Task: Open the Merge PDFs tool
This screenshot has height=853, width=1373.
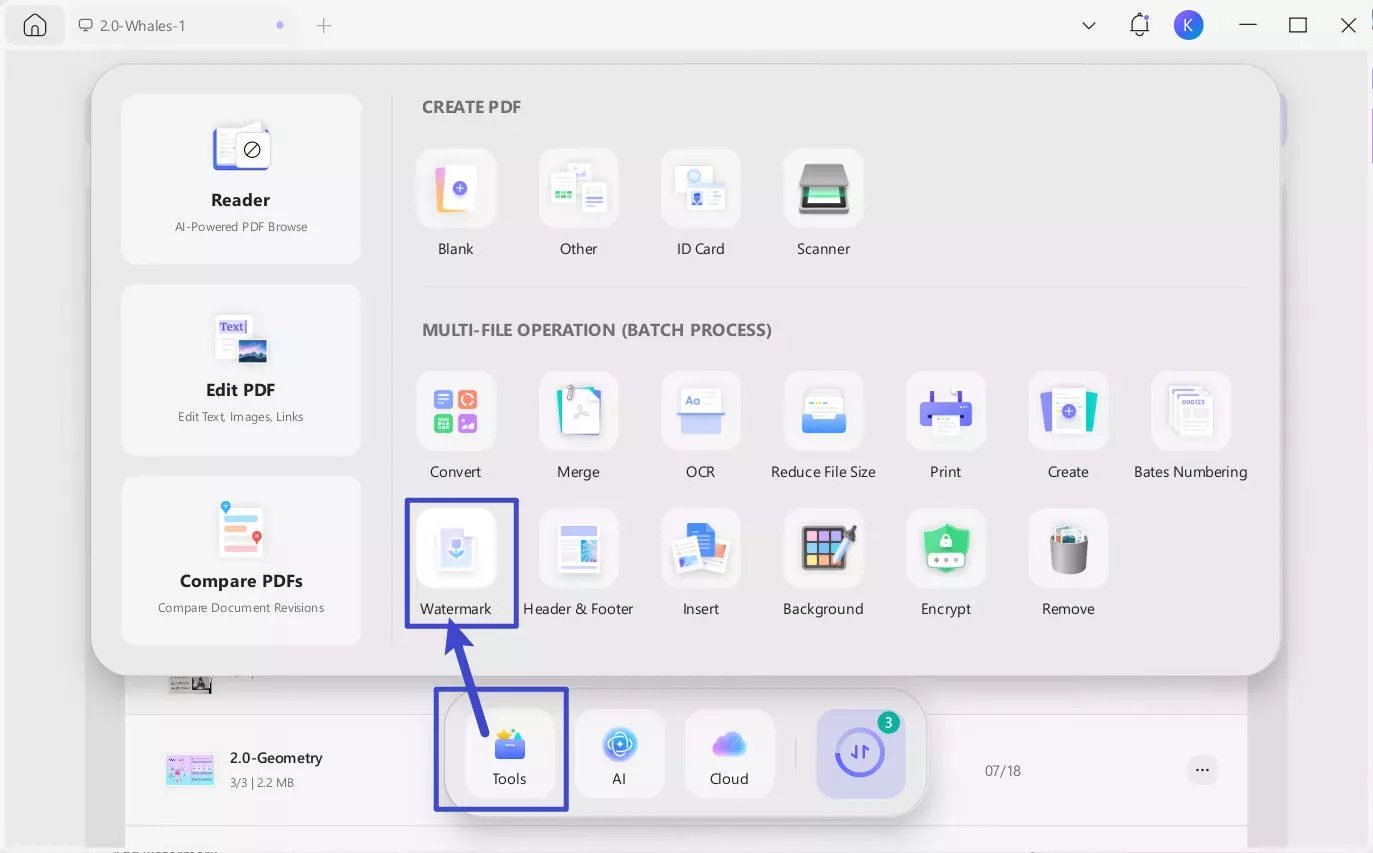Action: (x=578, y=411)
